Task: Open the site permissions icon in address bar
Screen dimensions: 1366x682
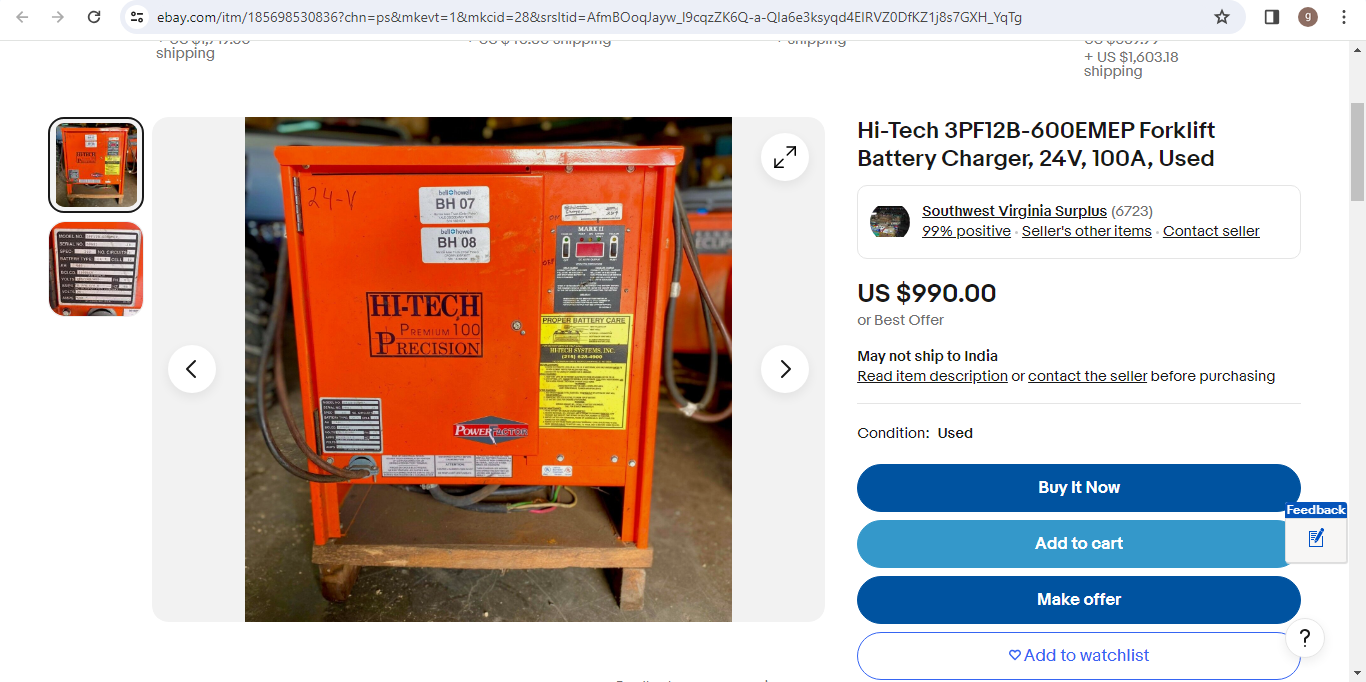Action: (x=136, y=17)
